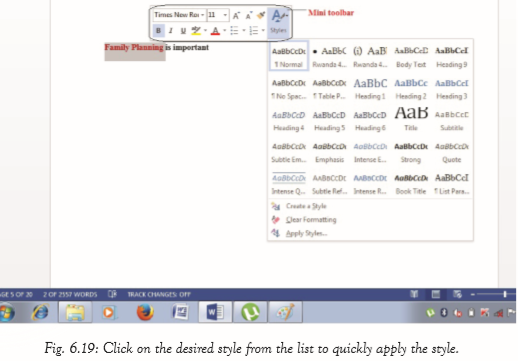Open Windows Media Player from taskbar

click(109, 313)
